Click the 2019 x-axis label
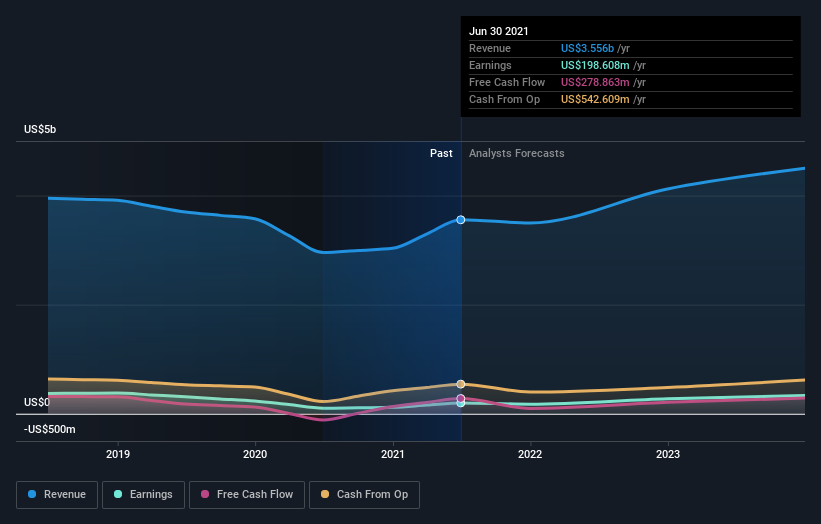 coord(118,454)
